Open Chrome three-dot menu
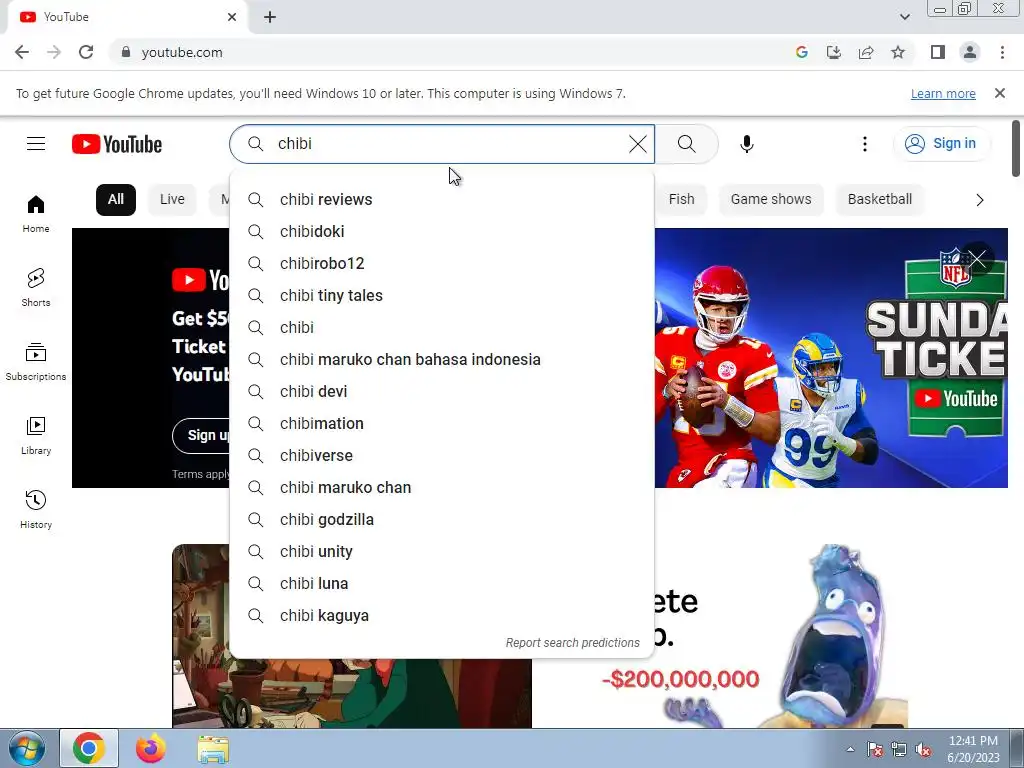This screenshot has height=768, width=1024. (1002, 52)
